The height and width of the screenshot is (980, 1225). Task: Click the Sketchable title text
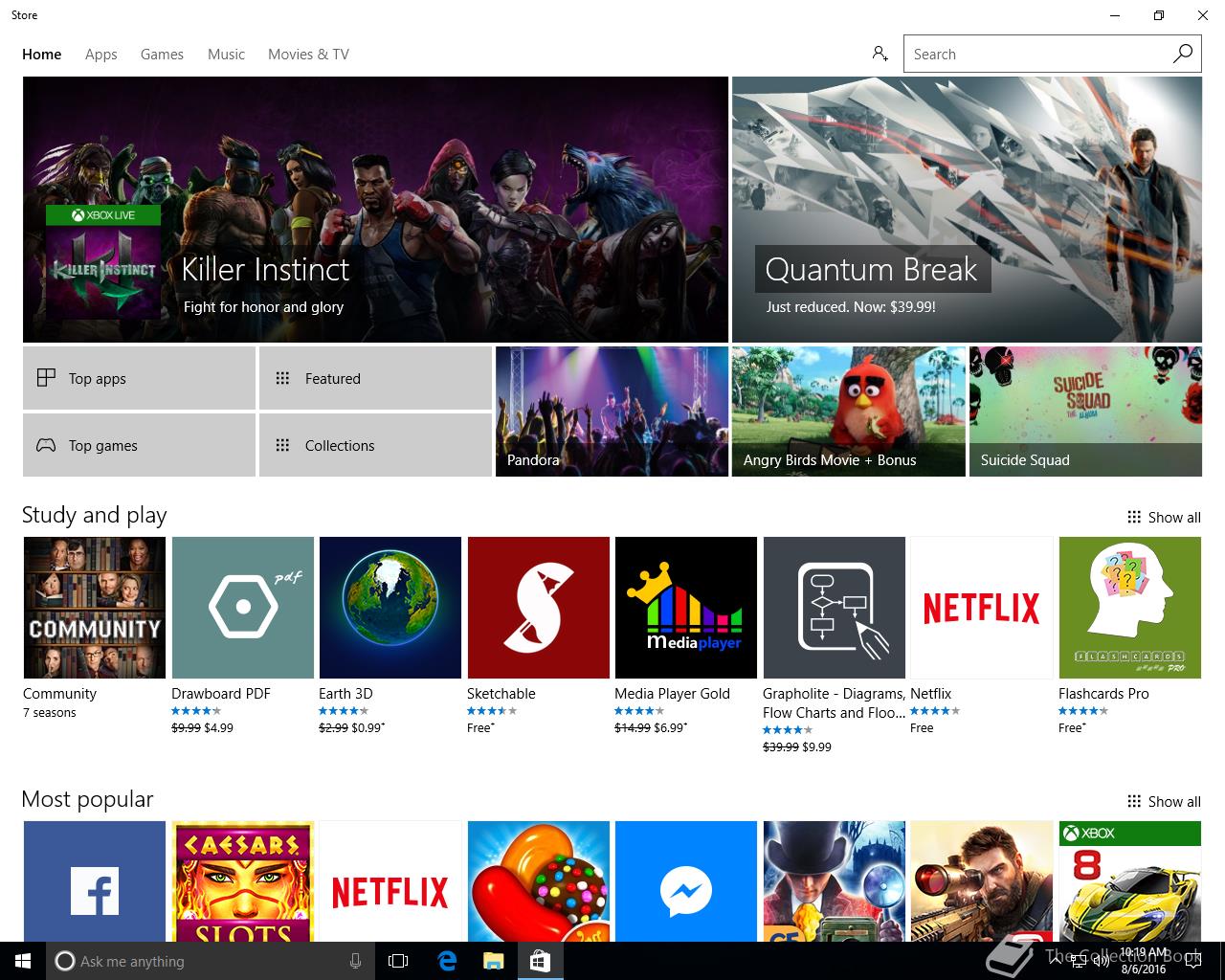click(x=501, y=694)
